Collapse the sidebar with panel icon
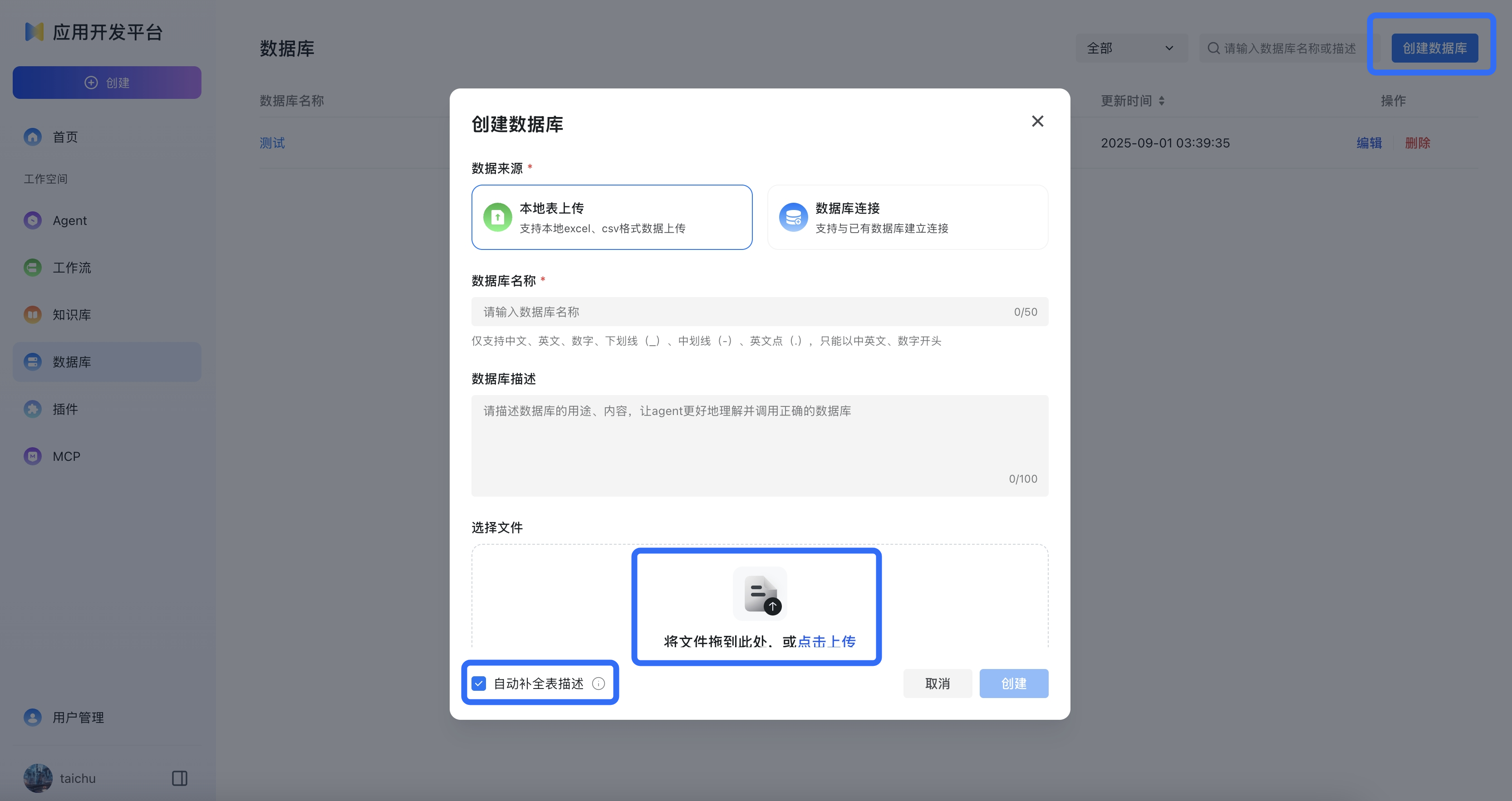The height and width of the screenshot is (801, 1512). coord(179,777)
